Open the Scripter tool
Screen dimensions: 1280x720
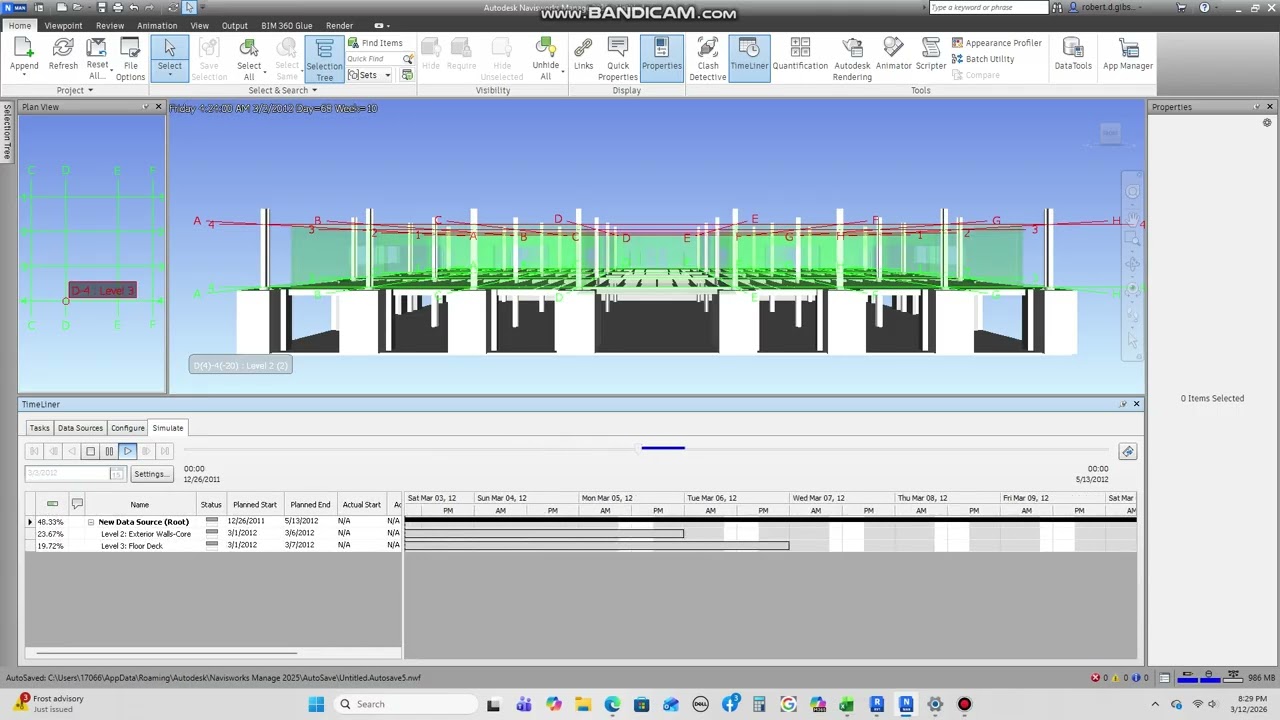pos(931,55)
